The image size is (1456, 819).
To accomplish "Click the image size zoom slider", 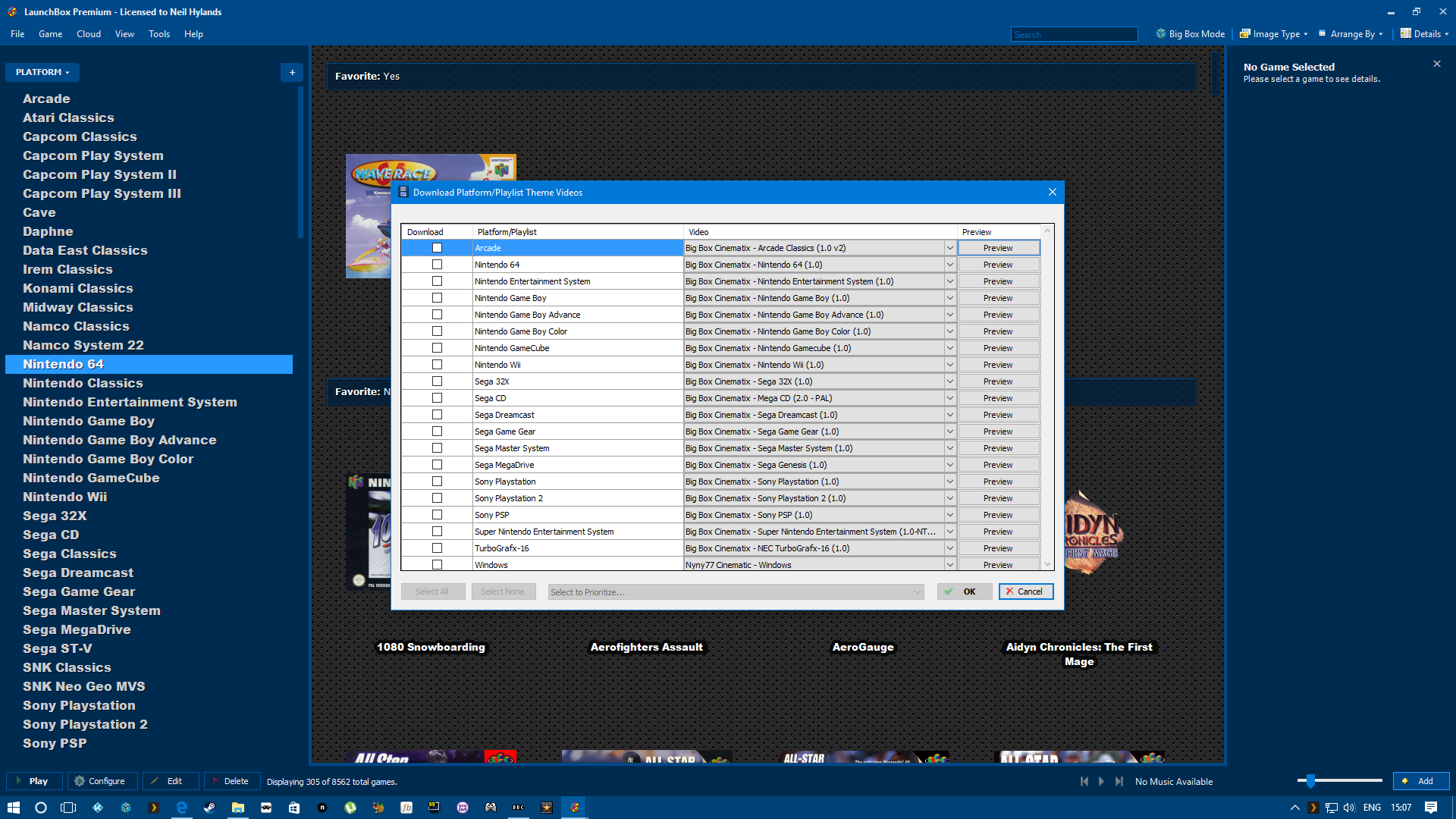I will (1339, 780).
